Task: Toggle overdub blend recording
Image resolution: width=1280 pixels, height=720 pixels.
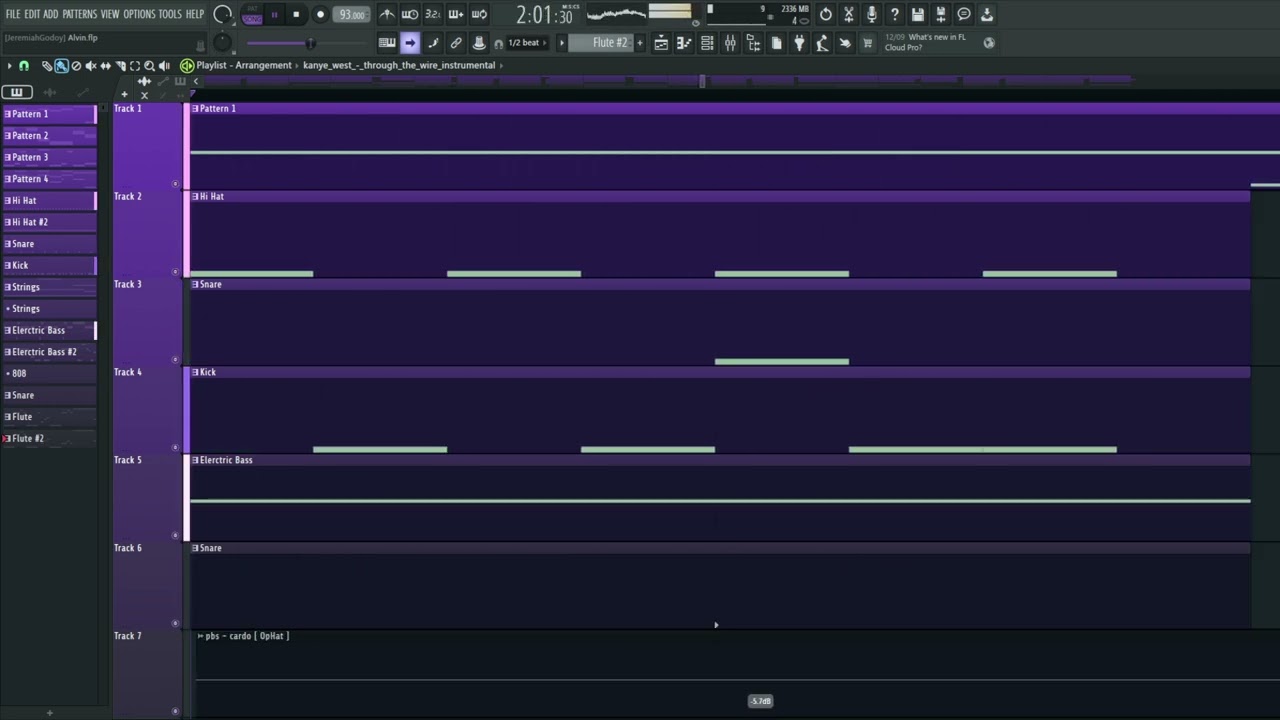Action: (456, 14)
